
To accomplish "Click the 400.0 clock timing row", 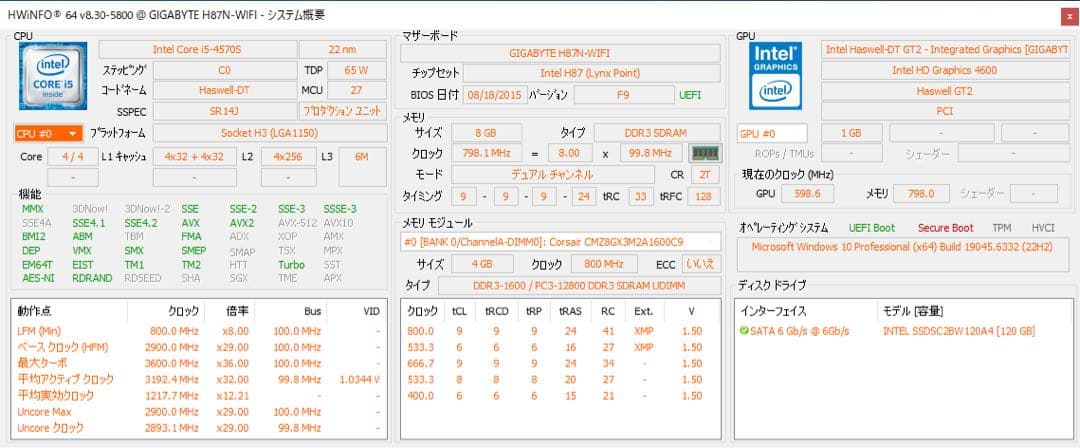I will [x=560, y=396].
